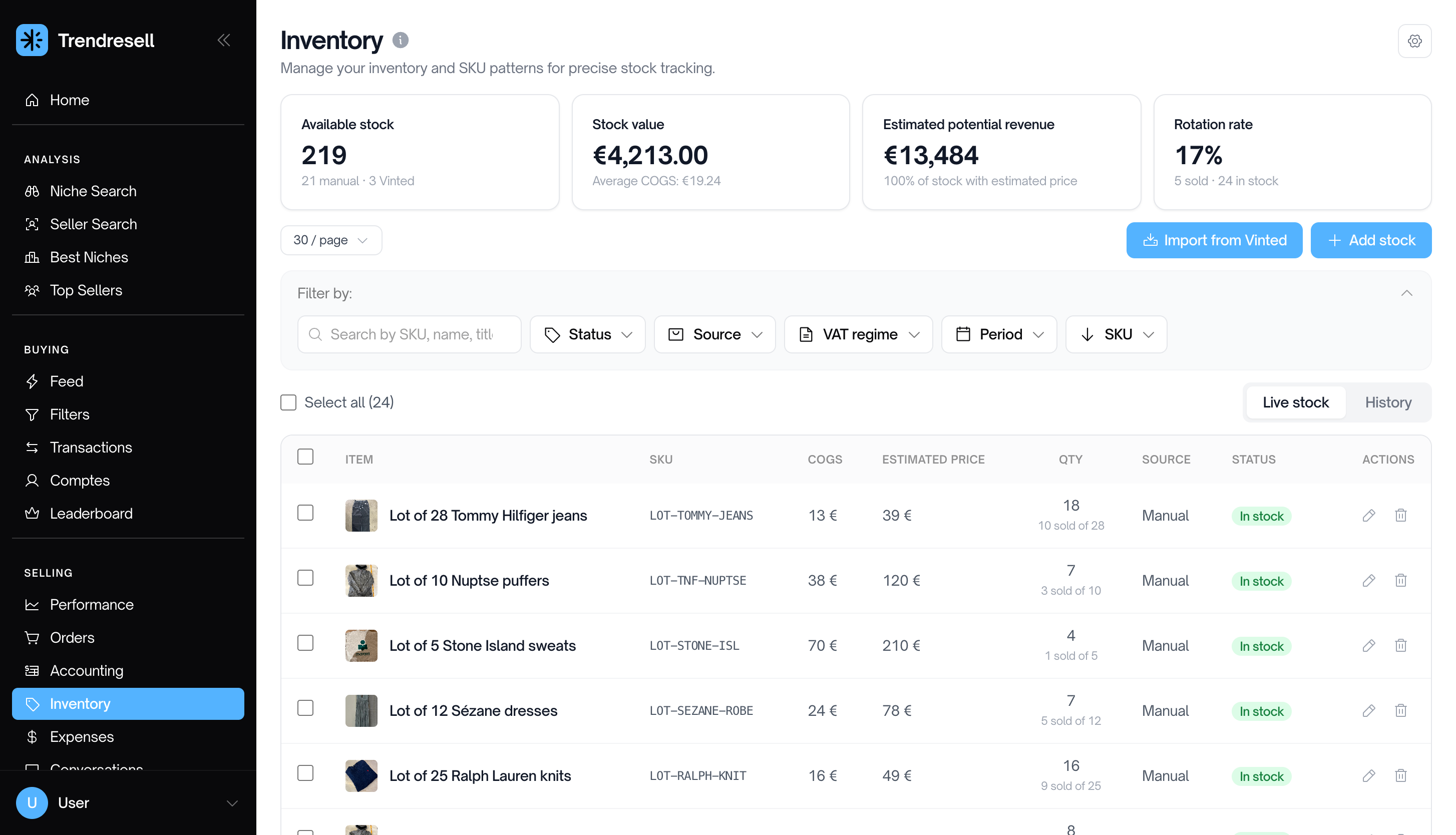Delete Lot of 5 Stone Island sweats
This screenshot has width=1456, height=835.
click(x=1400, y=646)
